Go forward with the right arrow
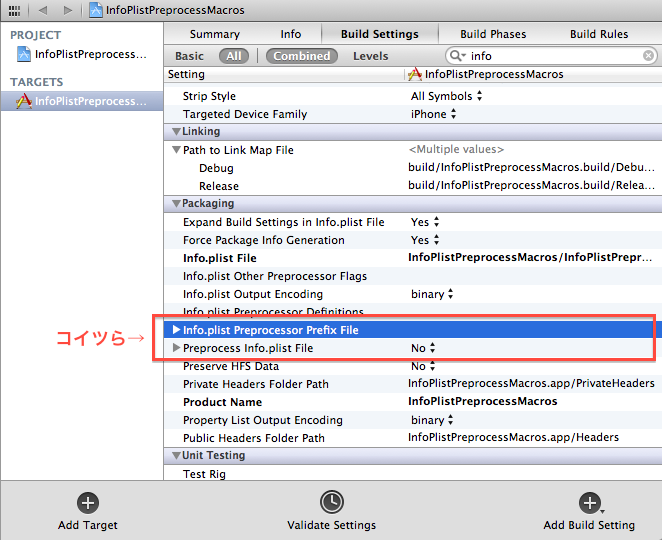 click(x=68, y=10)
